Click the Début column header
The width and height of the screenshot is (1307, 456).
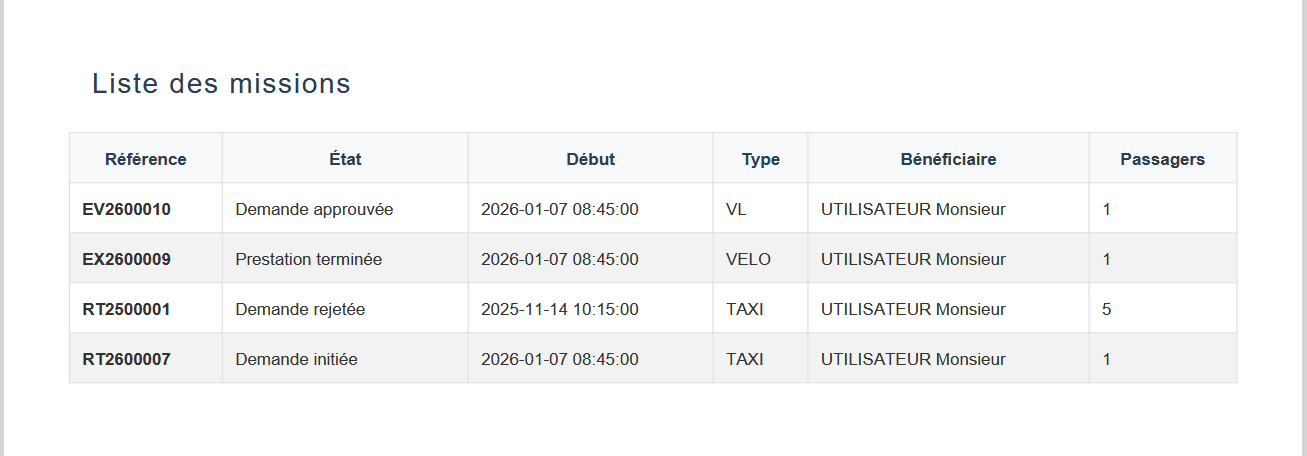590,159
